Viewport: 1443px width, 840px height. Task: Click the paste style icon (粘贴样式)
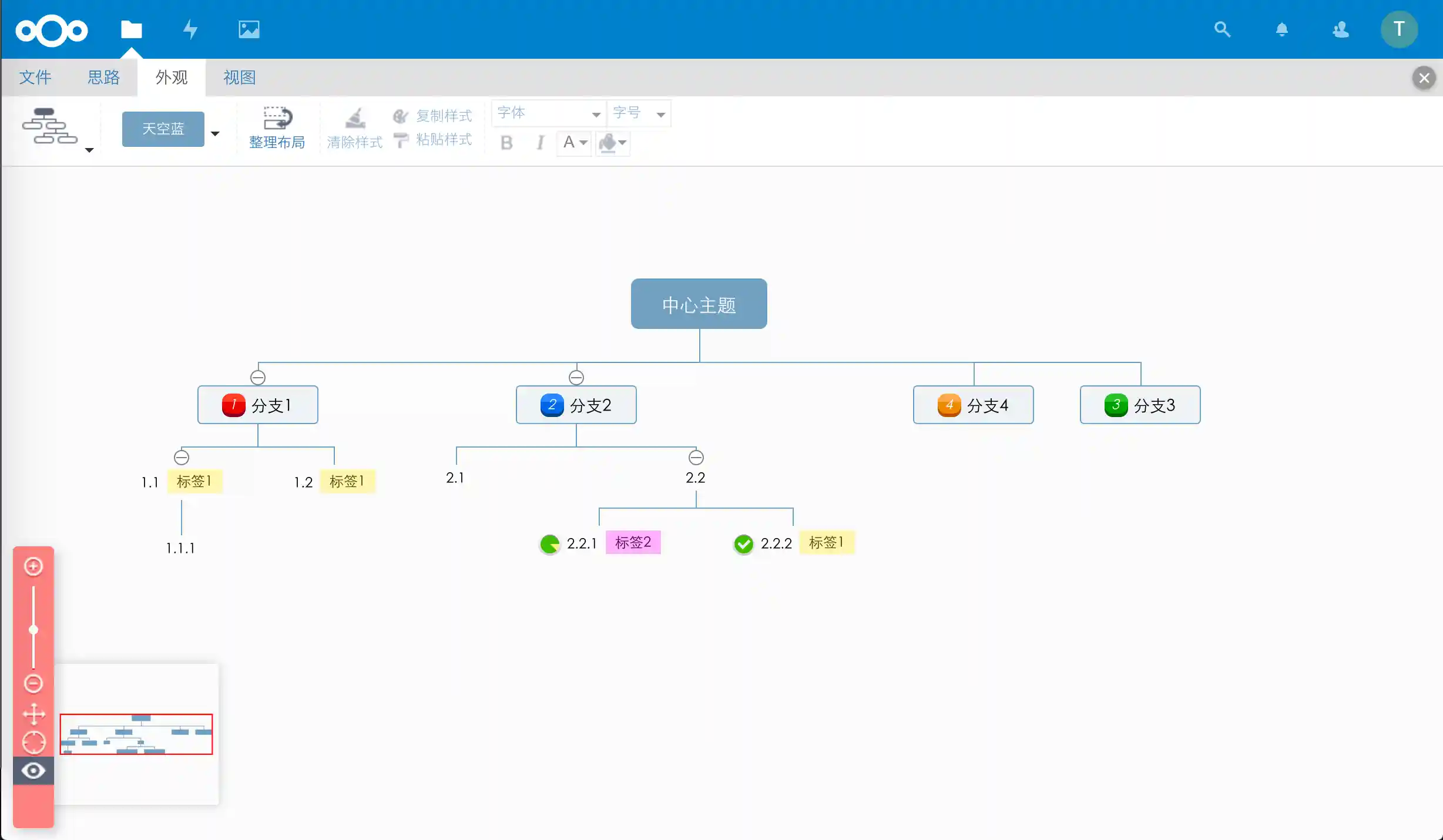click(401, 140)
